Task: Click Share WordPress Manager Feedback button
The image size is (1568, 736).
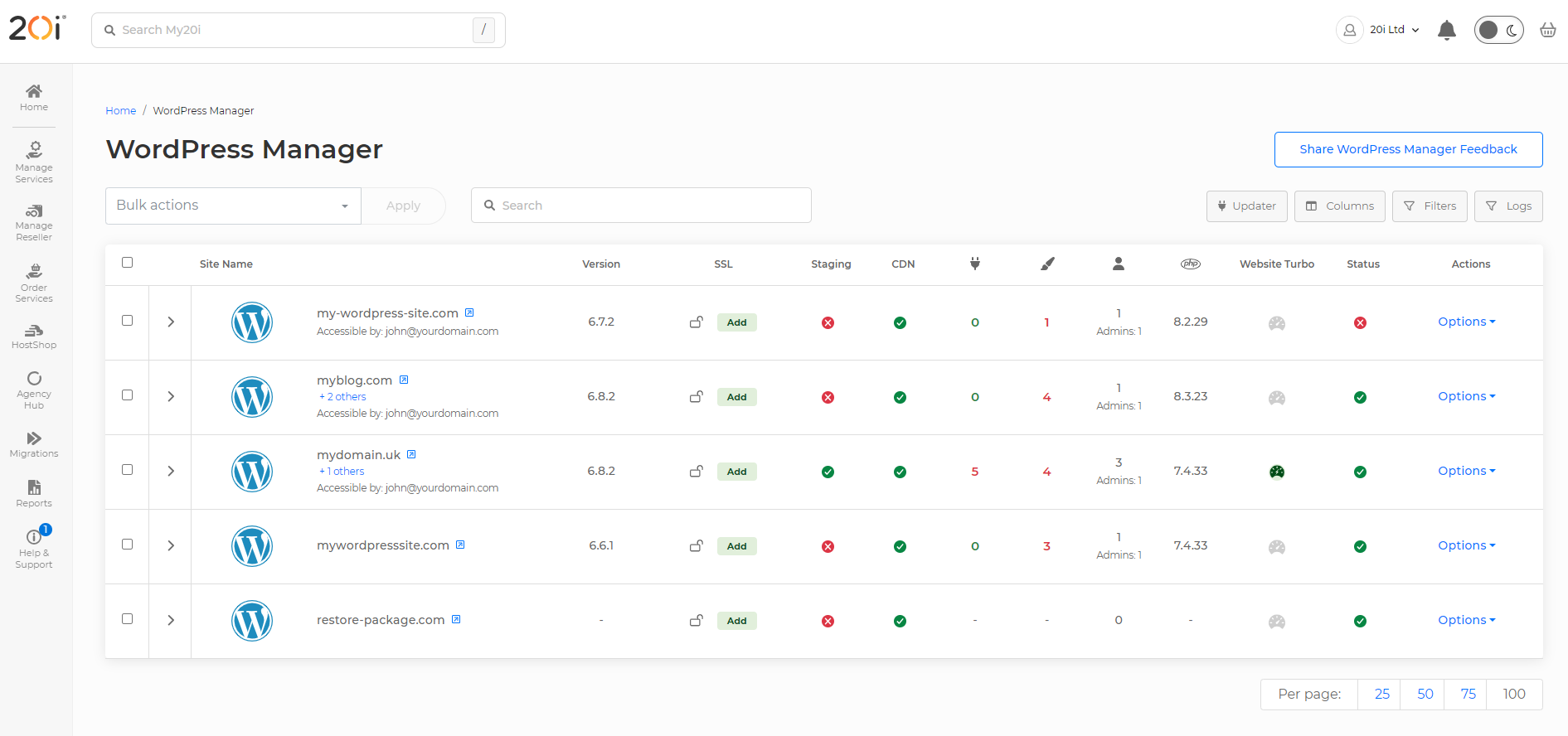Action: [x=1408, y=149]
